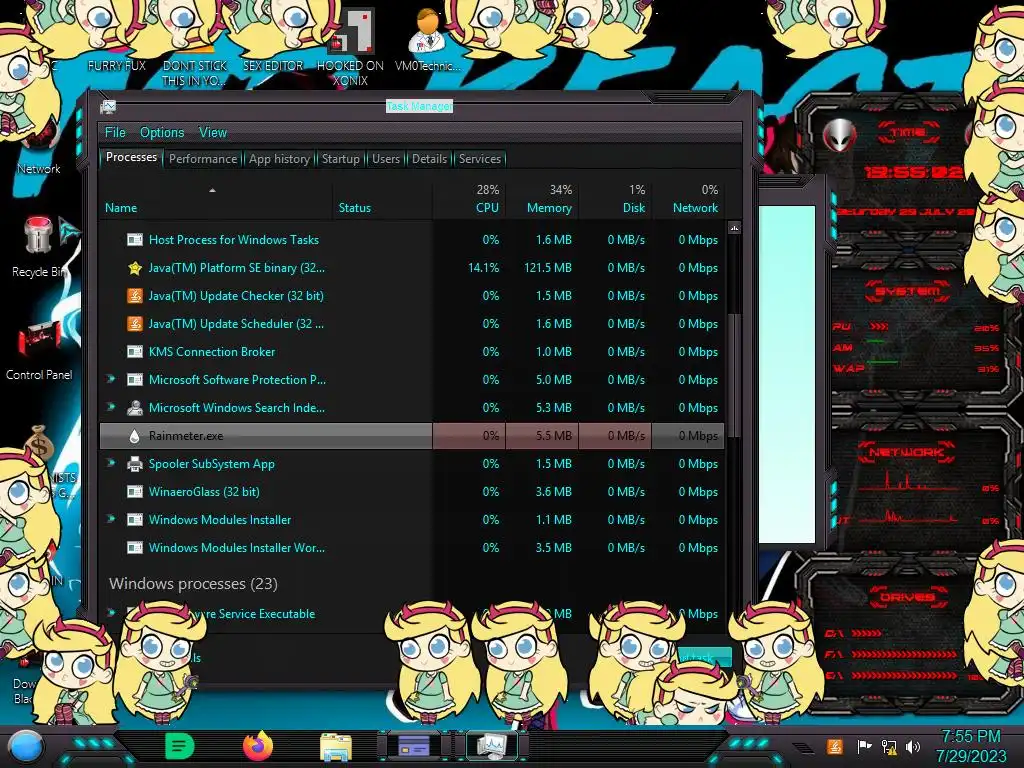Click the Microsoft Windows Search Indexer icon
1024x768 pixels.
coord(135,408)
